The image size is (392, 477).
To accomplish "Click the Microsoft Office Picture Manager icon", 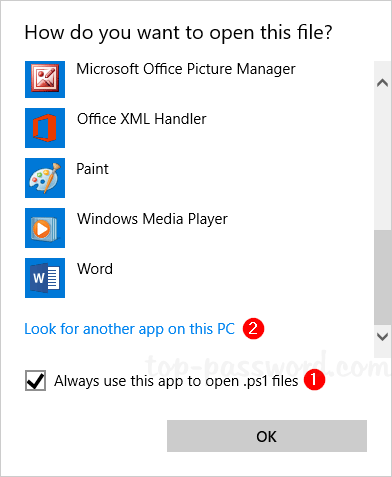I will pos(45,79).
